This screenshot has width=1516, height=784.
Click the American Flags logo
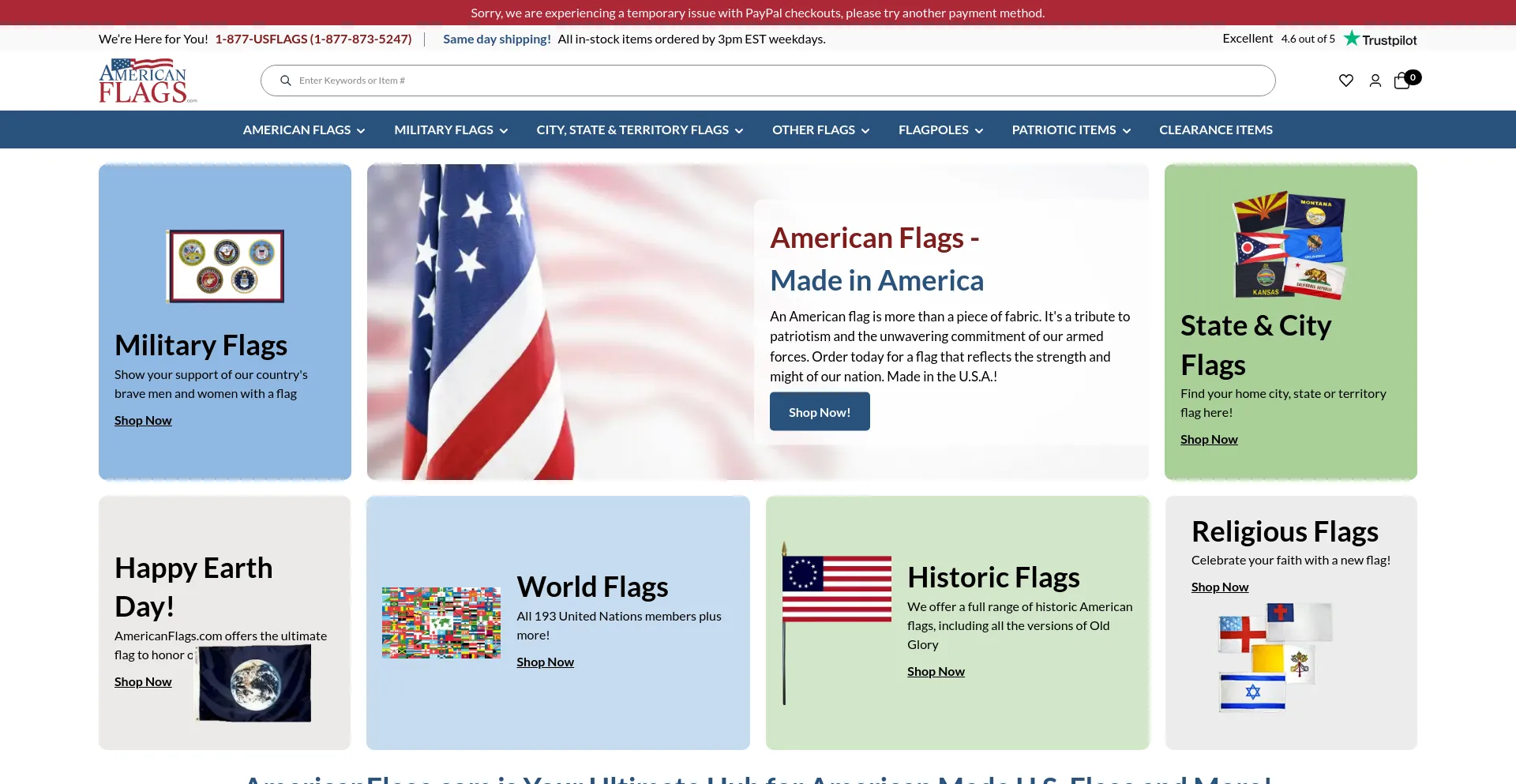(147, 81)
